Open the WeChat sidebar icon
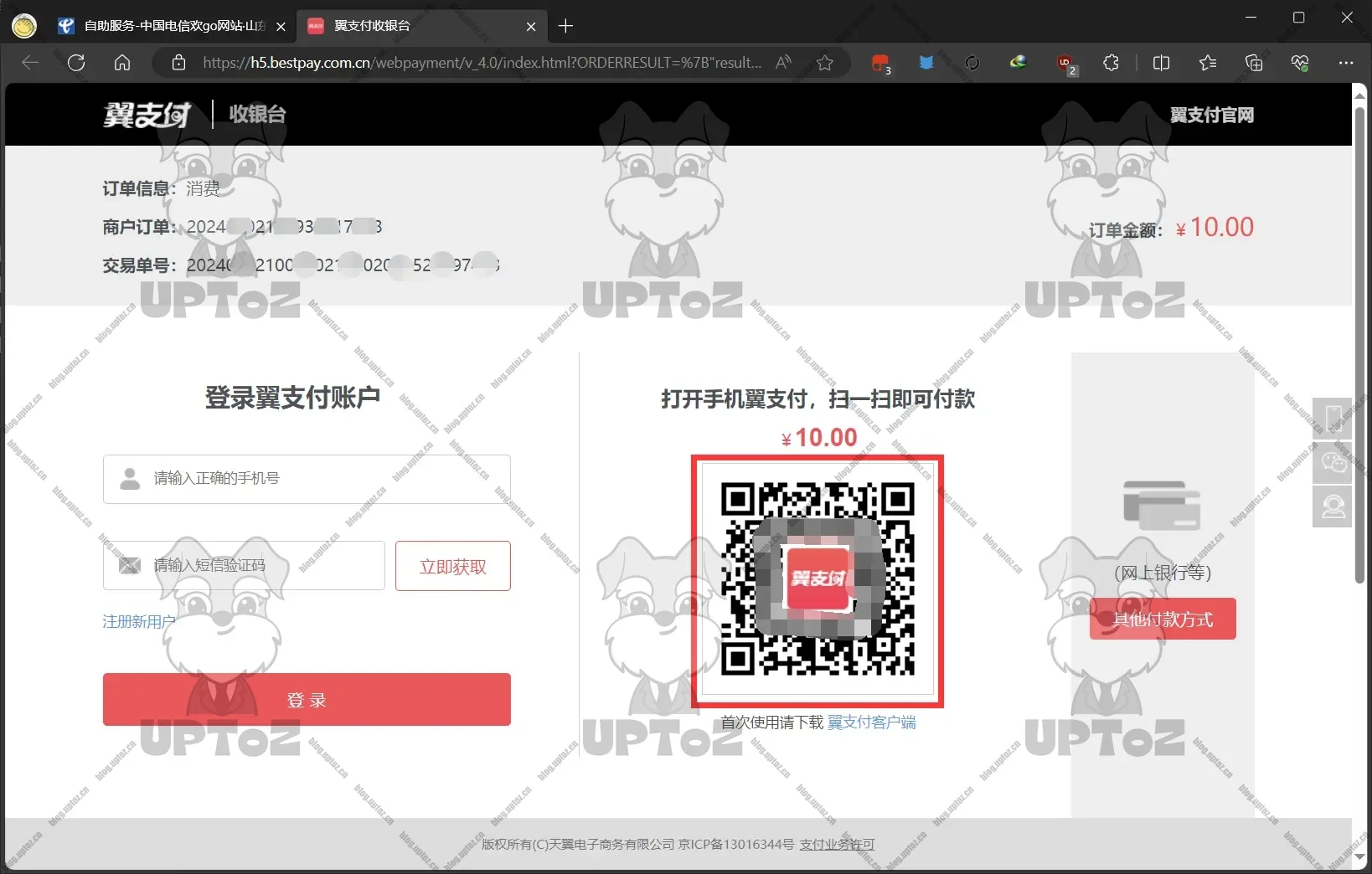This screenshot has width=1372, height=874. pyautogui.click(x=1333, y=462)
